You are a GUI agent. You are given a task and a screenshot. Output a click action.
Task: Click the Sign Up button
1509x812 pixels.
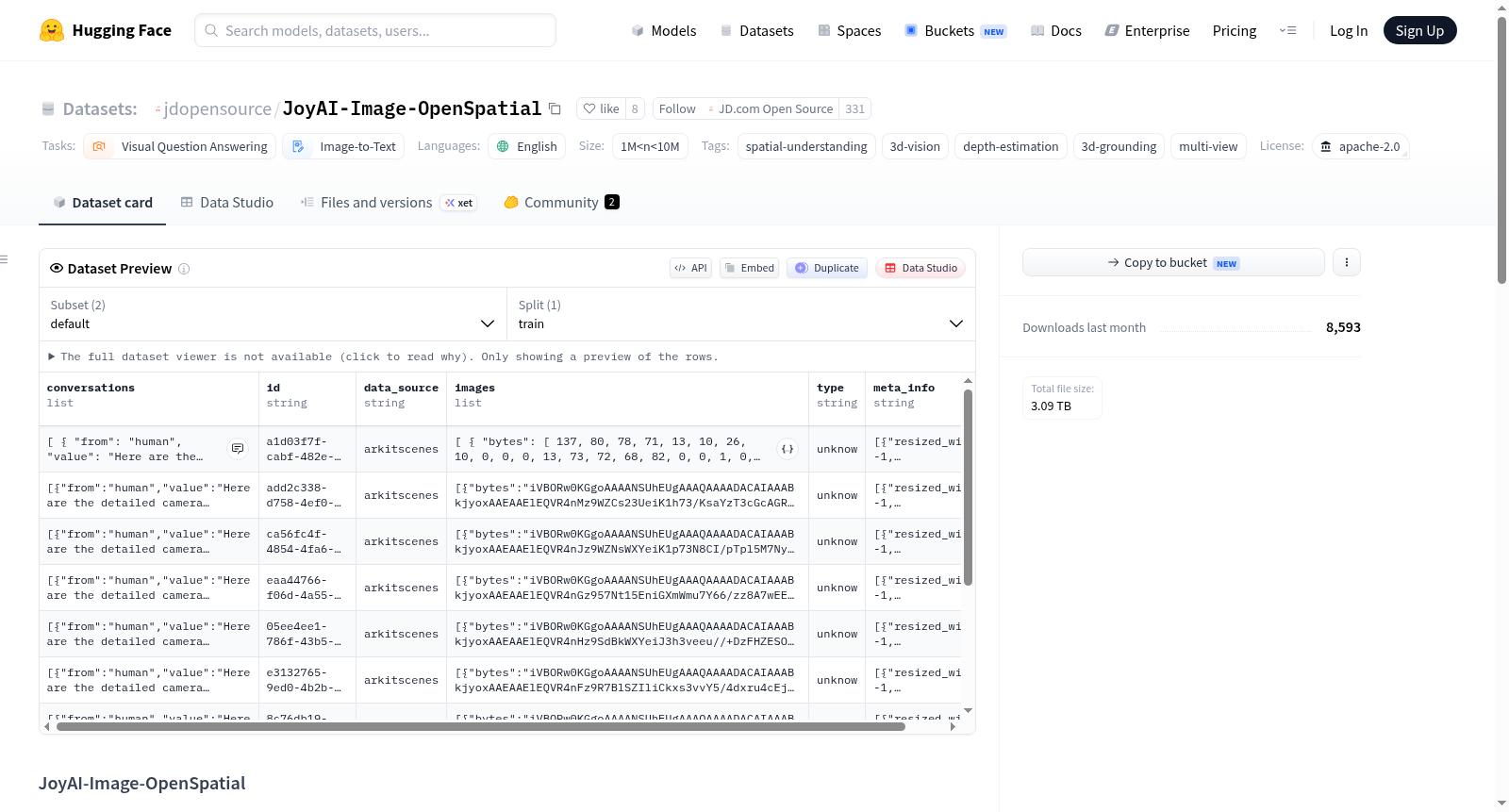click(x=1419, y=30)
